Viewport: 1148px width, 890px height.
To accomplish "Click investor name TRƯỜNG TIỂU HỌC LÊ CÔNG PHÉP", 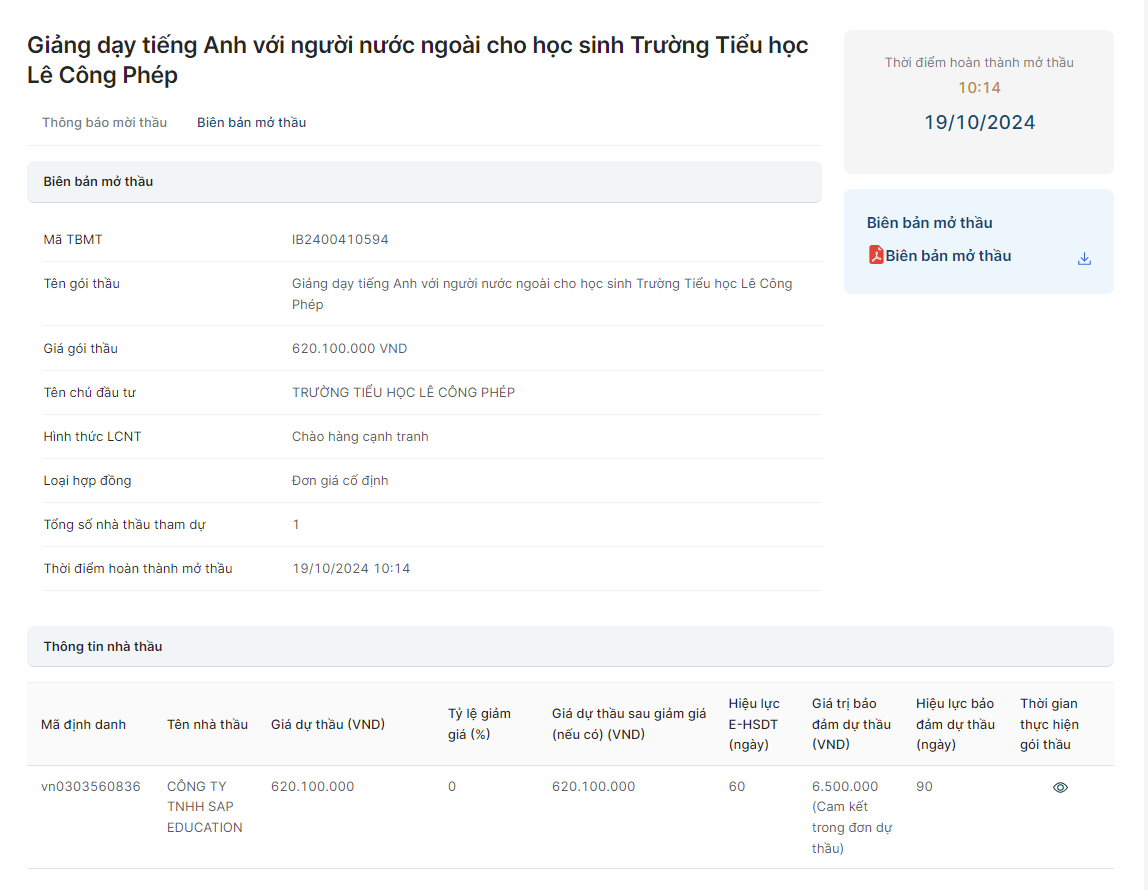I will point(403,393).
